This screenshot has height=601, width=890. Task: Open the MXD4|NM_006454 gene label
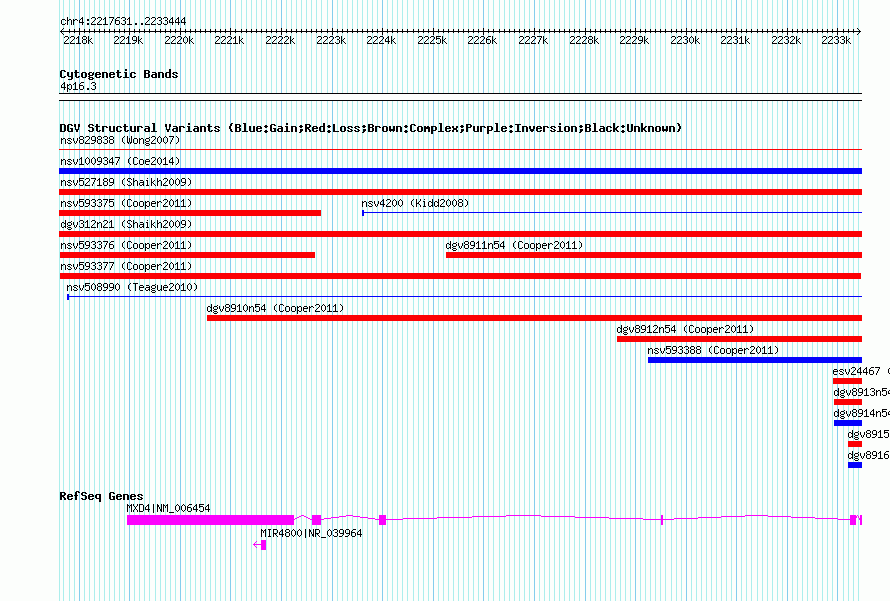tap(168, 508)
